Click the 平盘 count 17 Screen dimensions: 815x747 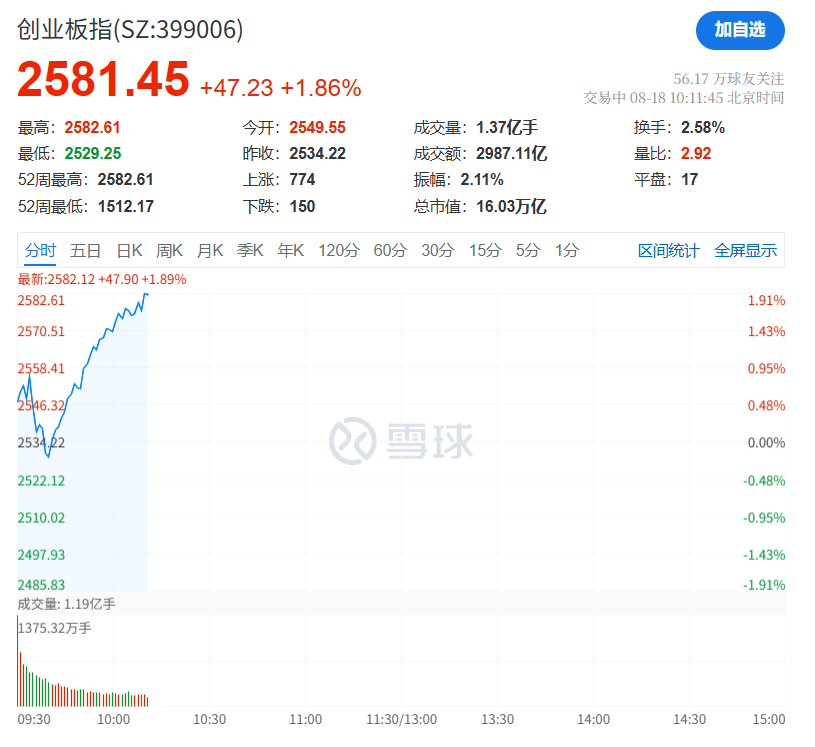(x=689, y=180)
